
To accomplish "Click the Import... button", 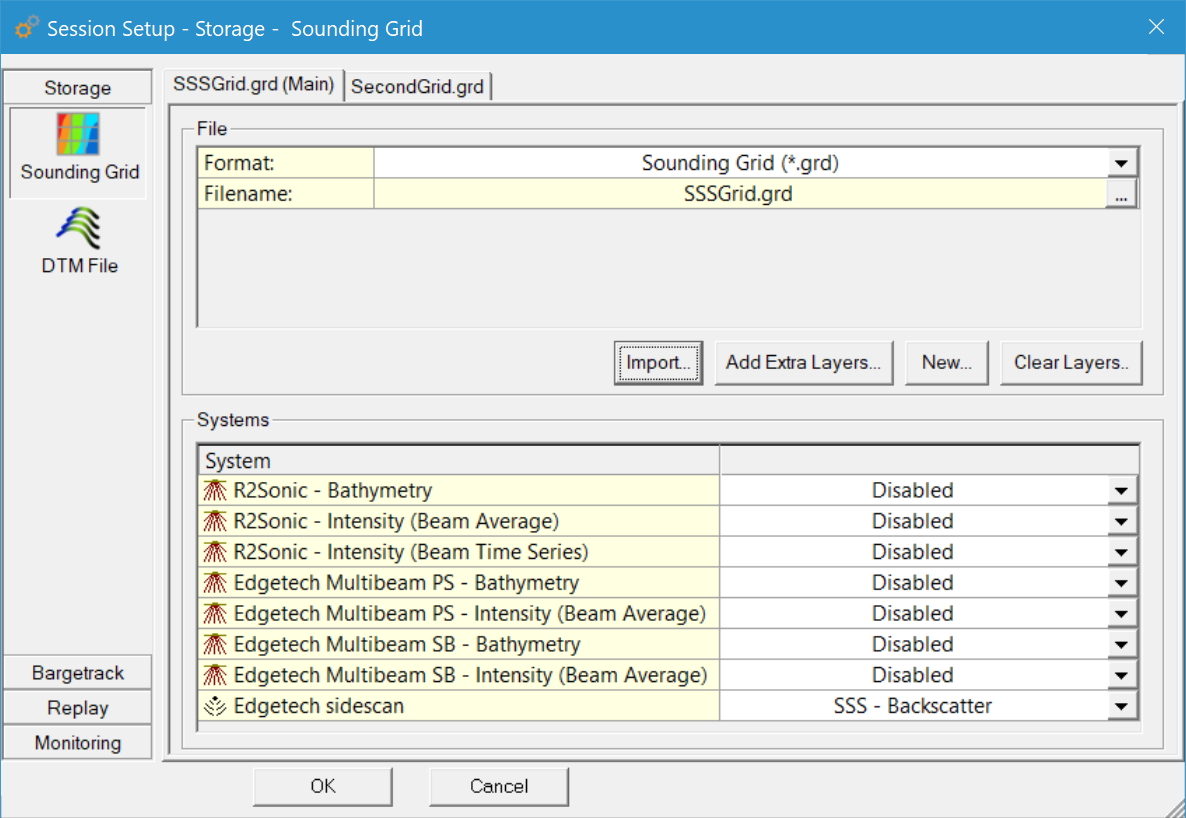I will click(x=658, y=363).
